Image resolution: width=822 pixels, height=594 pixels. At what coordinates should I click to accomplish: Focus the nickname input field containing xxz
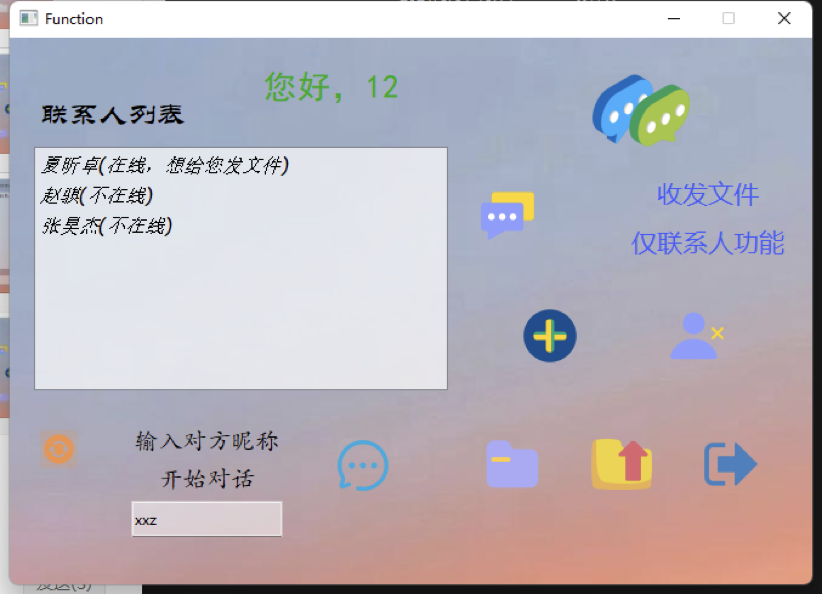click(x=207, y=519)
